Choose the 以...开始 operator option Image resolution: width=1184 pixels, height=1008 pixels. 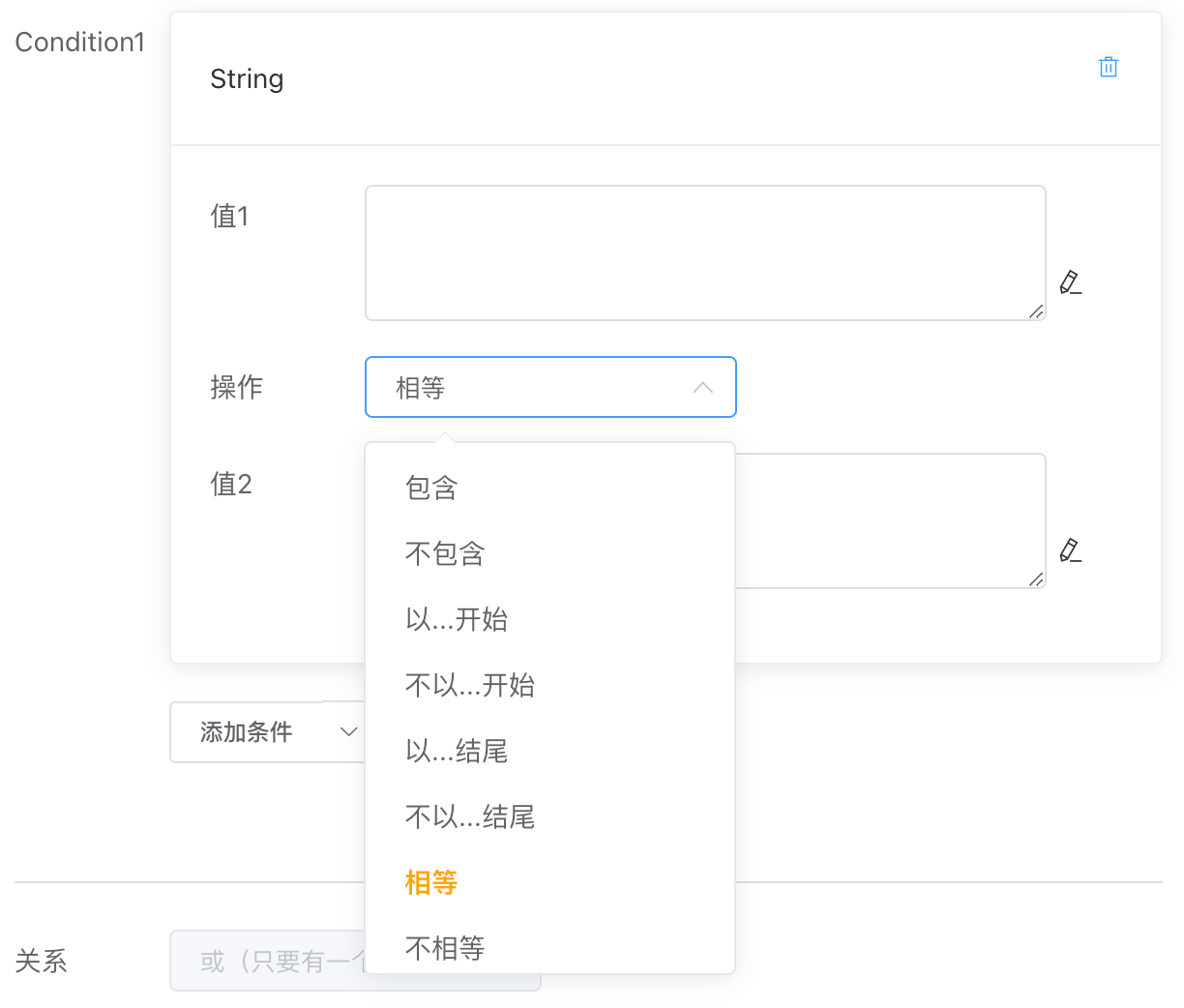[x=455, y=619]
